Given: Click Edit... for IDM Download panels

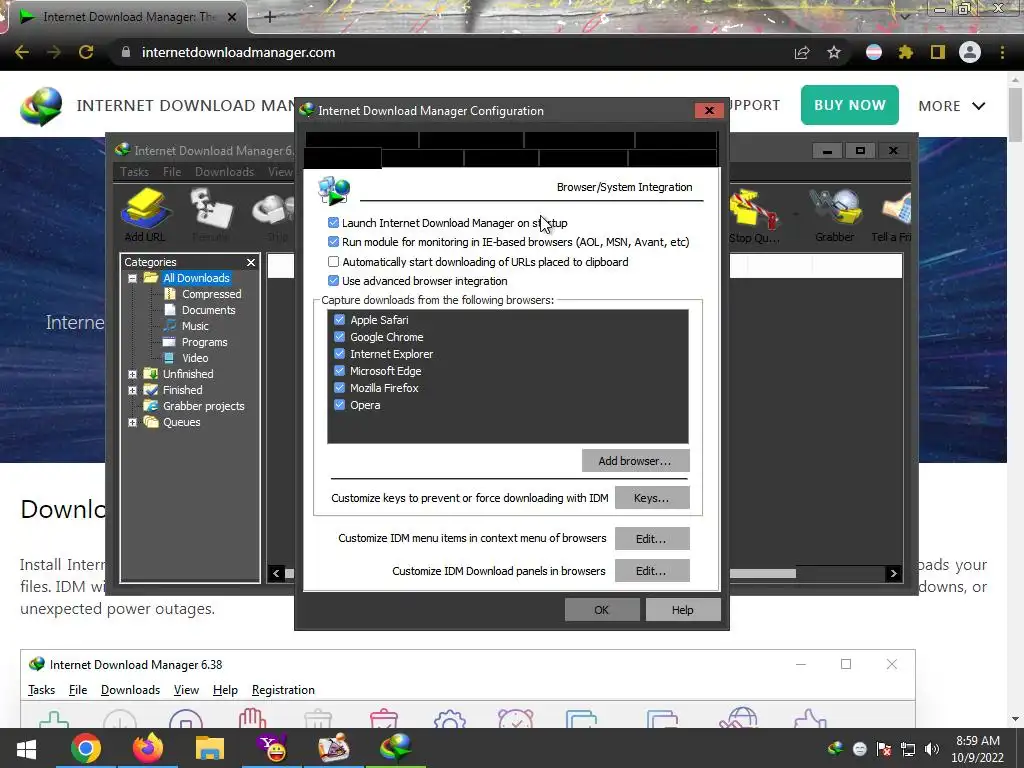Looking at the screenshot, I should [x=652, y=571].
